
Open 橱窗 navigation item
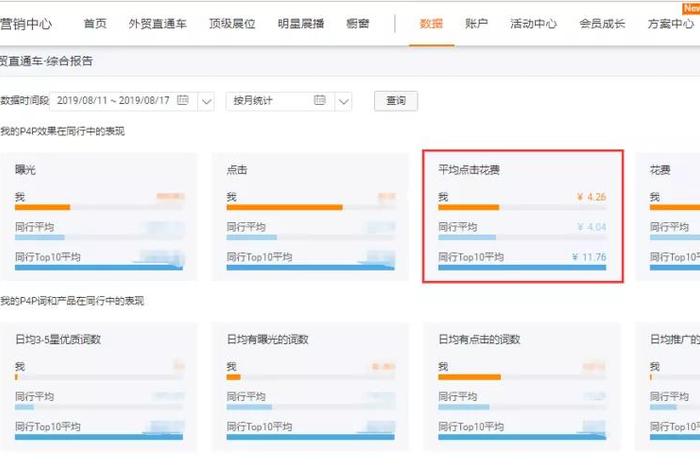click(x=358, y=24)
